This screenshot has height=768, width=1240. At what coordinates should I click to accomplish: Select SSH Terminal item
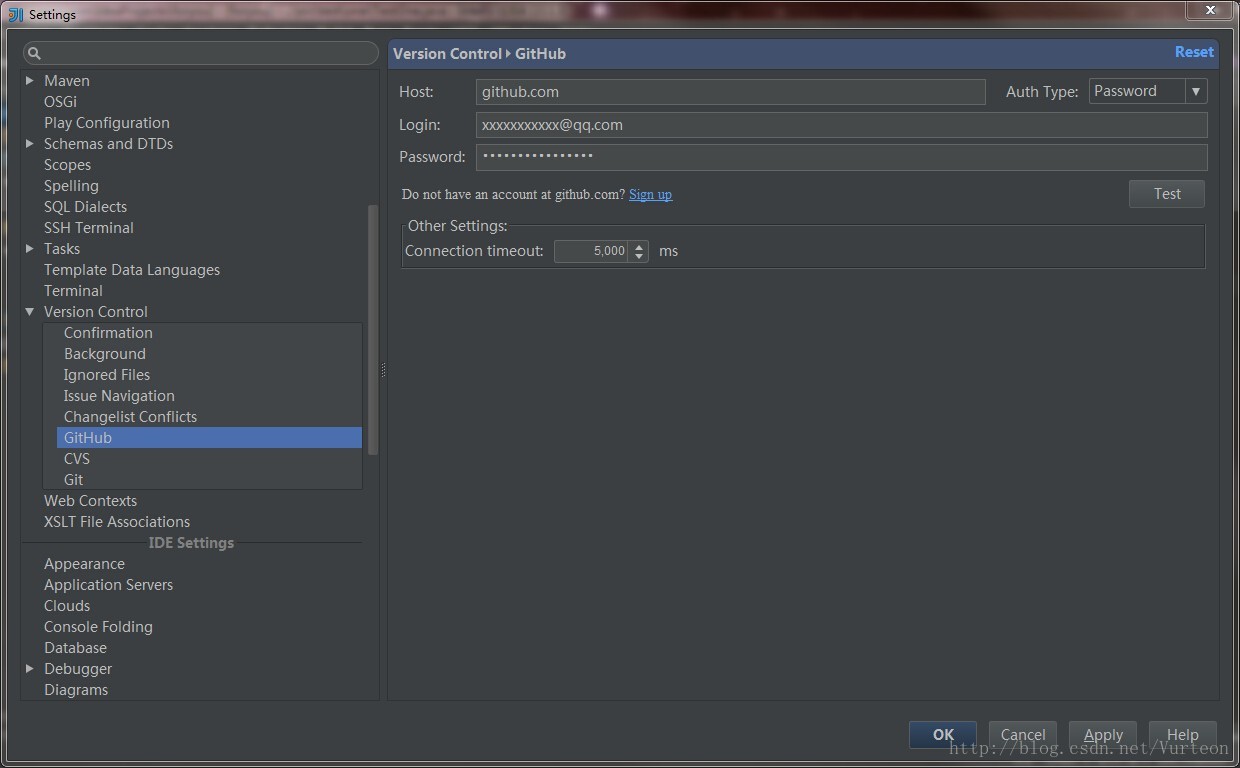(x=89, y=227)
